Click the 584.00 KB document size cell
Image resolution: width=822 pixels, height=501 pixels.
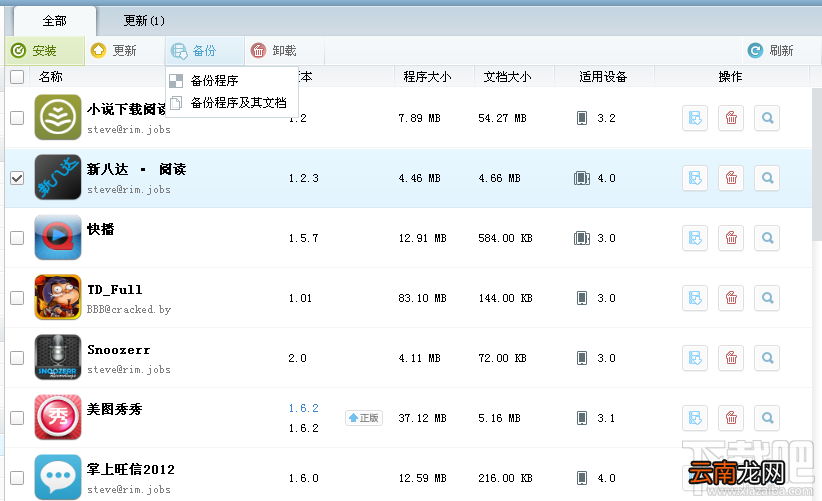505,238
